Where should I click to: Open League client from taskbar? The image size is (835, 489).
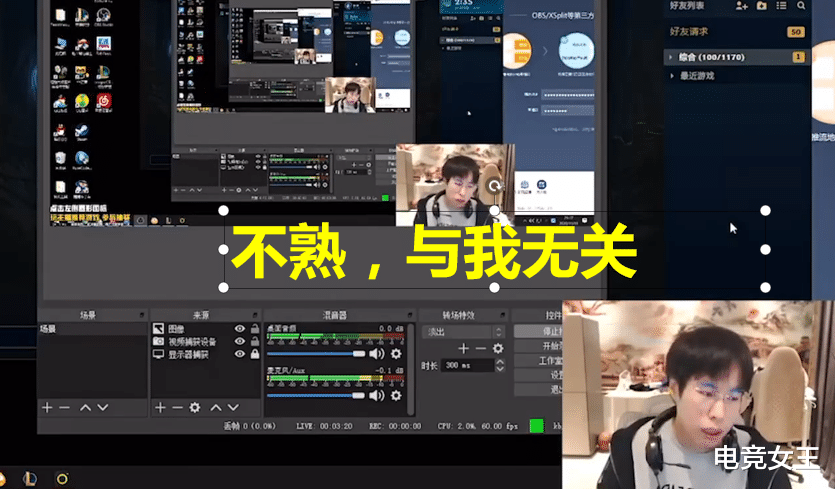click(x=30, y=478)
